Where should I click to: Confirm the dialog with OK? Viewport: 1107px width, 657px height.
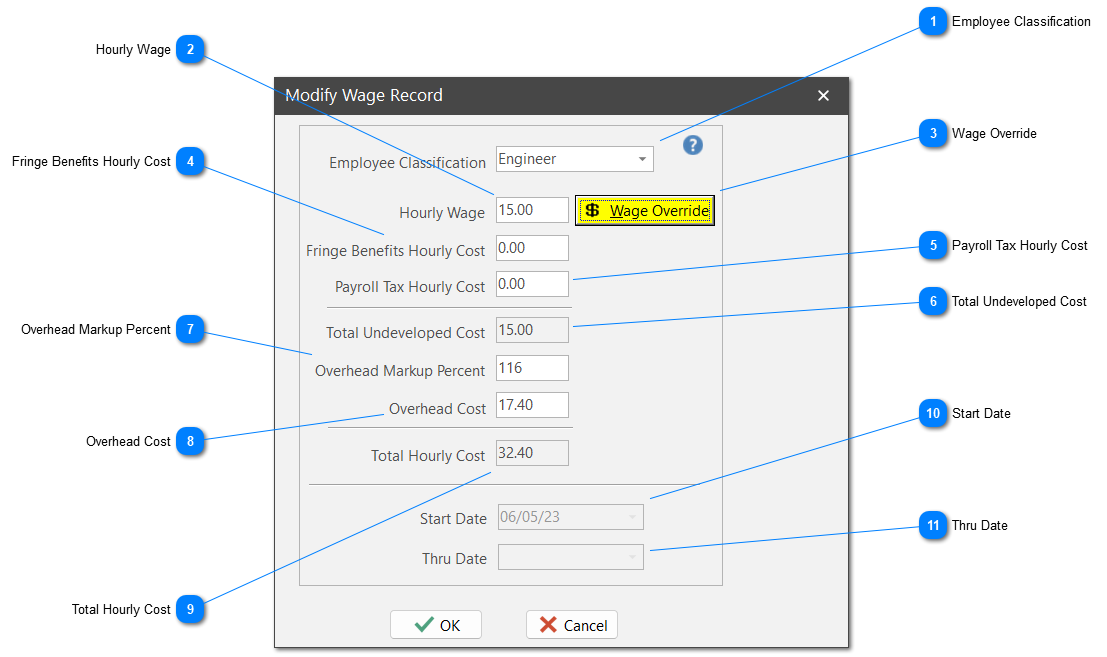point(436,625)
